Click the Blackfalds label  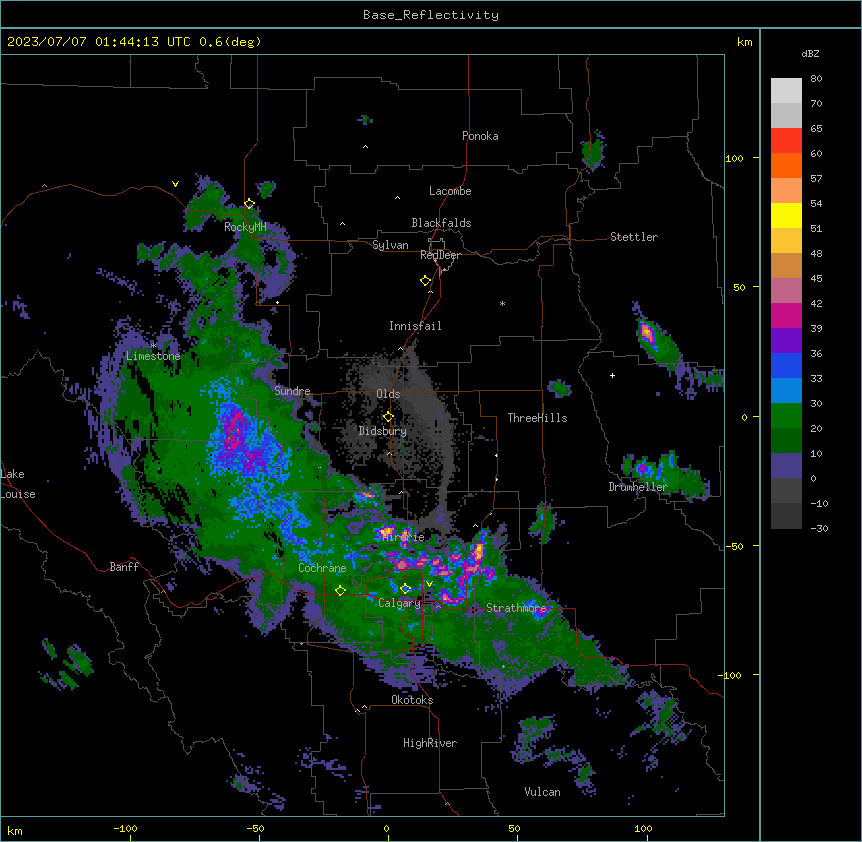(441, 223)
